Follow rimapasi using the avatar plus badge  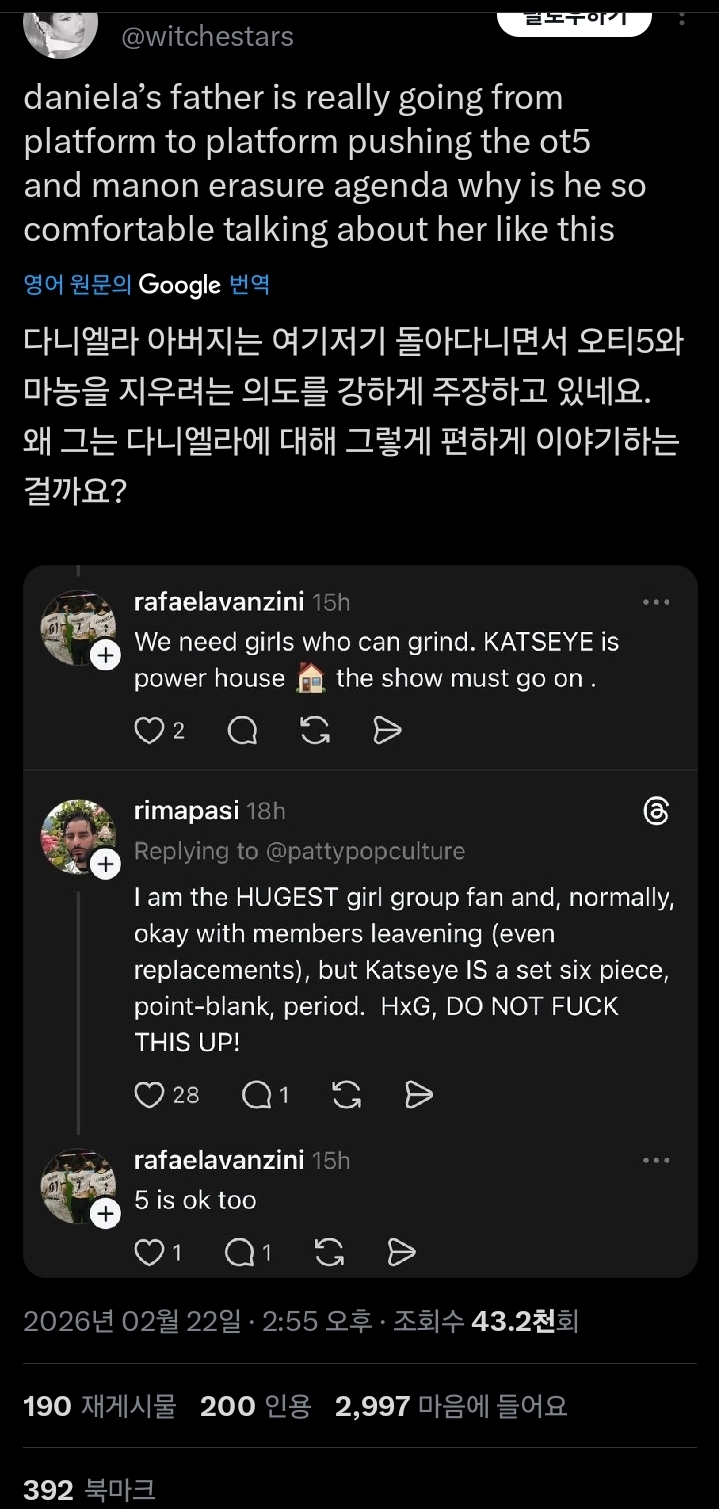[105, 864]
